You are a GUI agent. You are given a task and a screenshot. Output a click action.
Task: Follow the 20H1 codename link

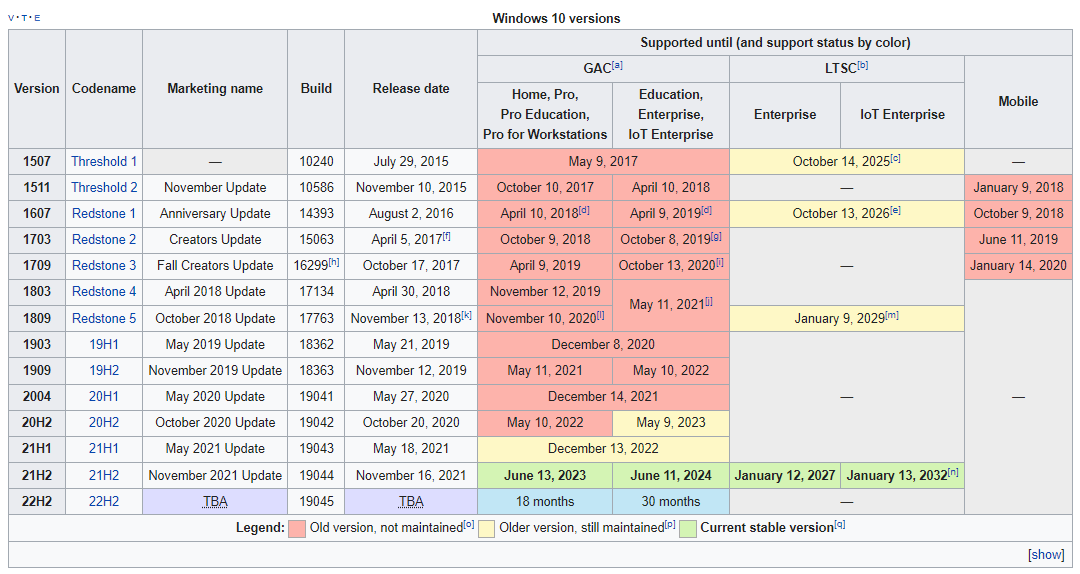[x=104, y=396]
